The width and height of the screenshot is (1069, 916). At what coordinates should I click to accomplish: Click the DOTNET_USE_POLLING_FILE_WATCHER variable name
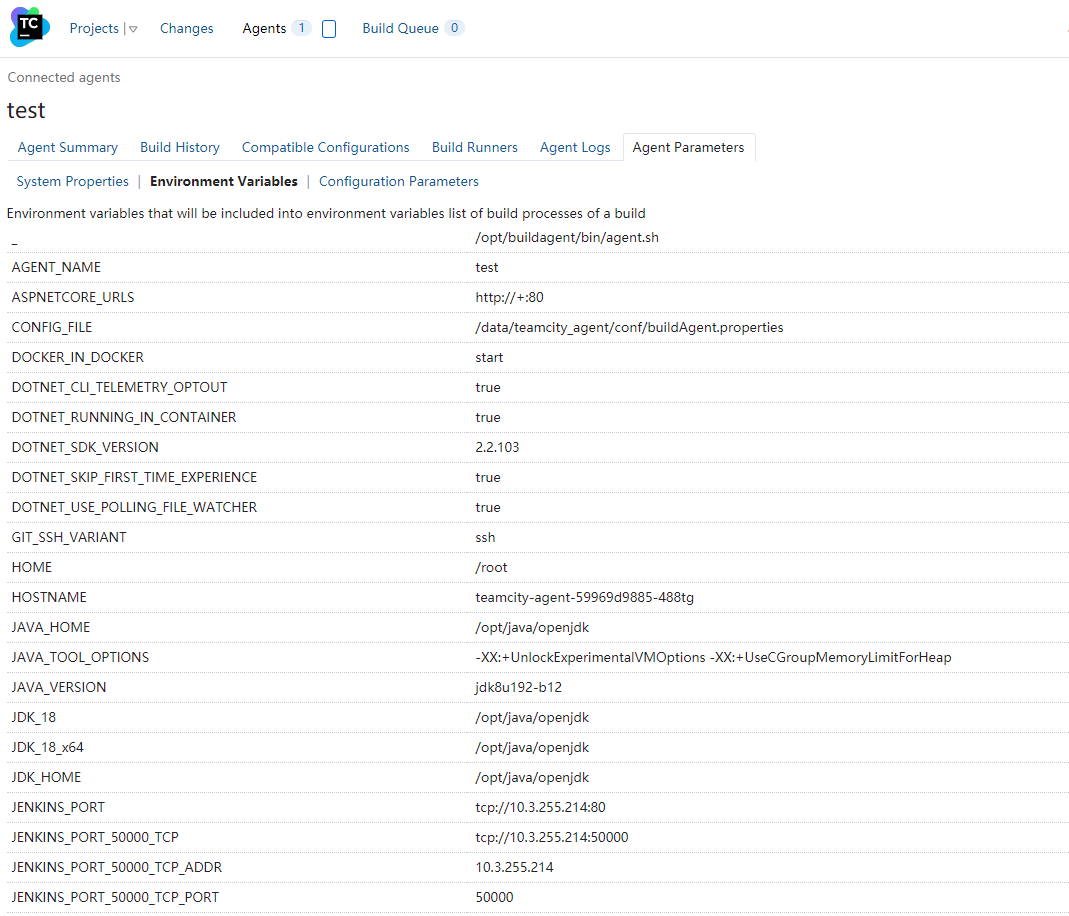(134, 507)
